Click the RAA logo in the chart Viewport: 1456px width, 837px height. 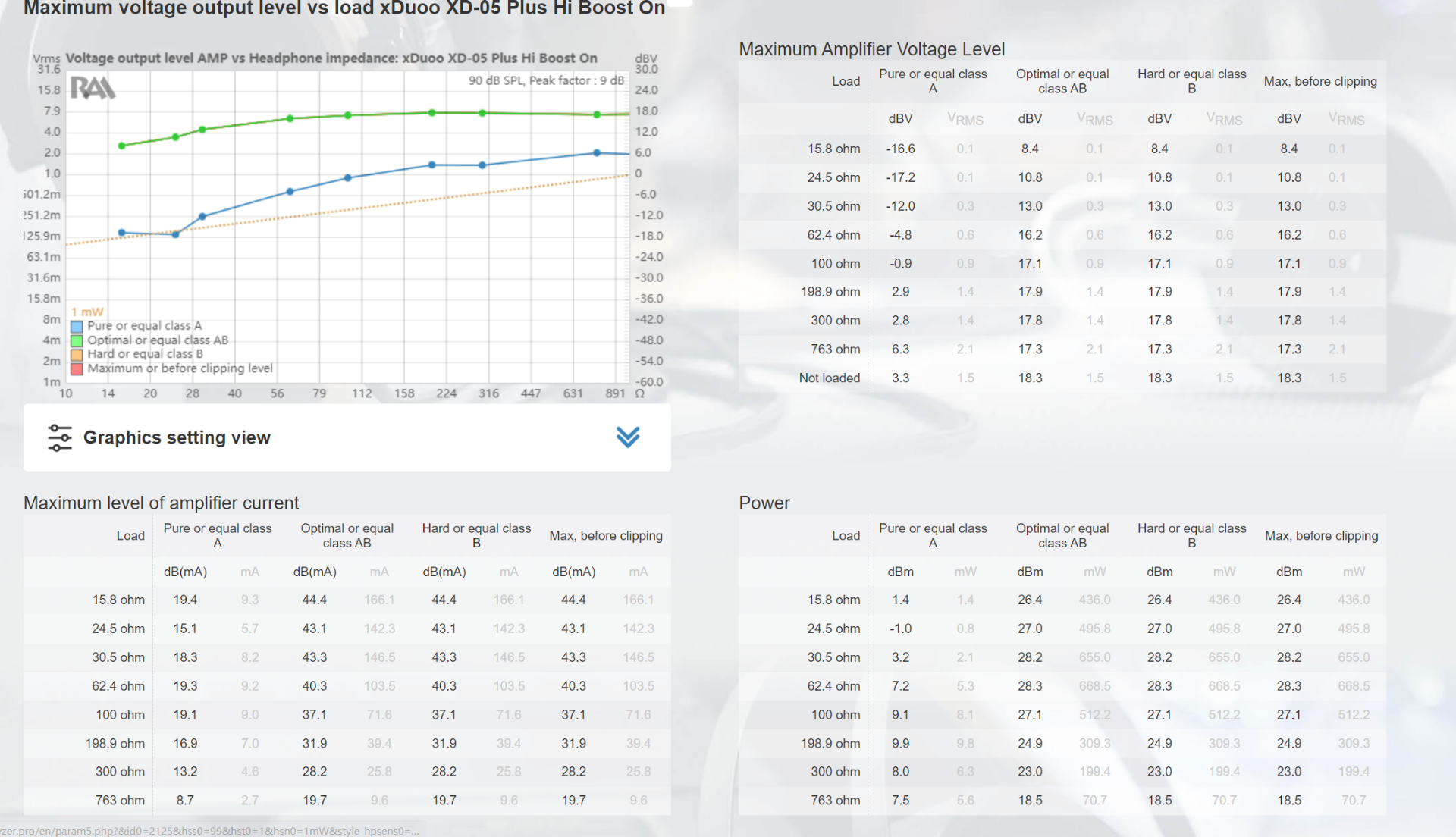(x=93, y=88)
